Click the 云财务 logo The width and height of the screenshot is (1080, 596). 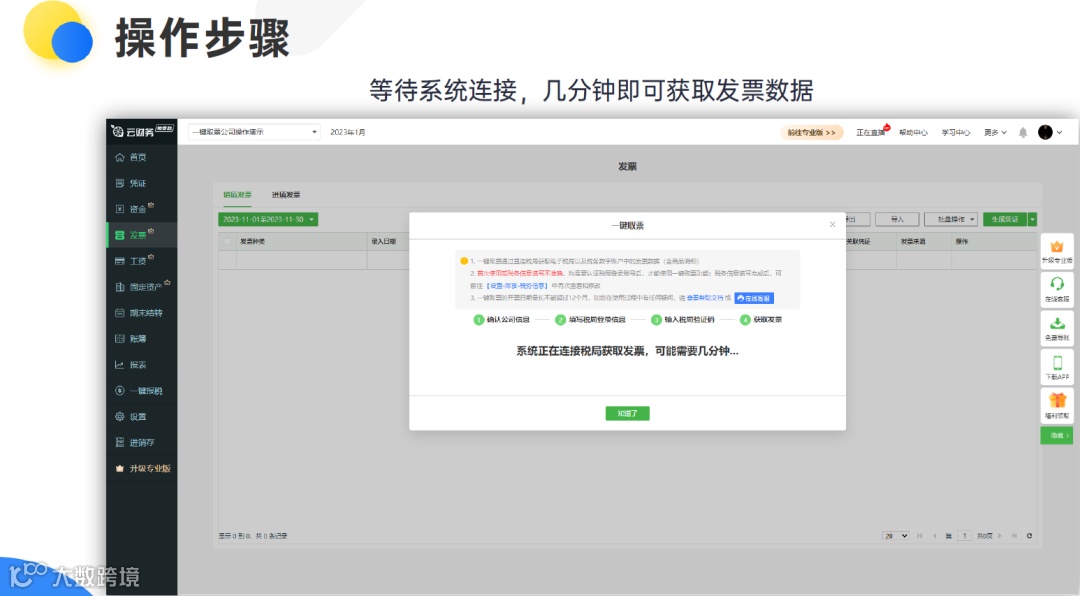[x=142, y=131]
